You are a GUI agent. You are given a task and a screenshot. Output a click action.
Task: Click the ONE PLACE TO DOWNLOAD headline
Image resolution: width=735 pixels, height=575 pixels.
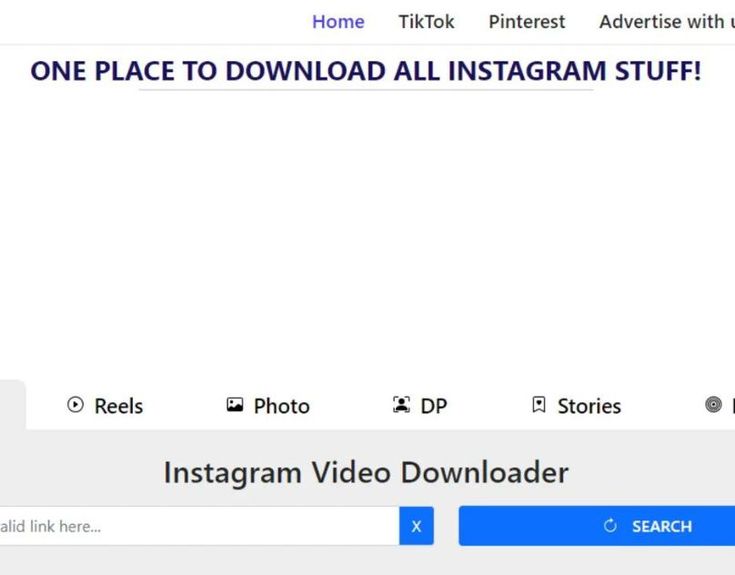(x=366, y=71)
